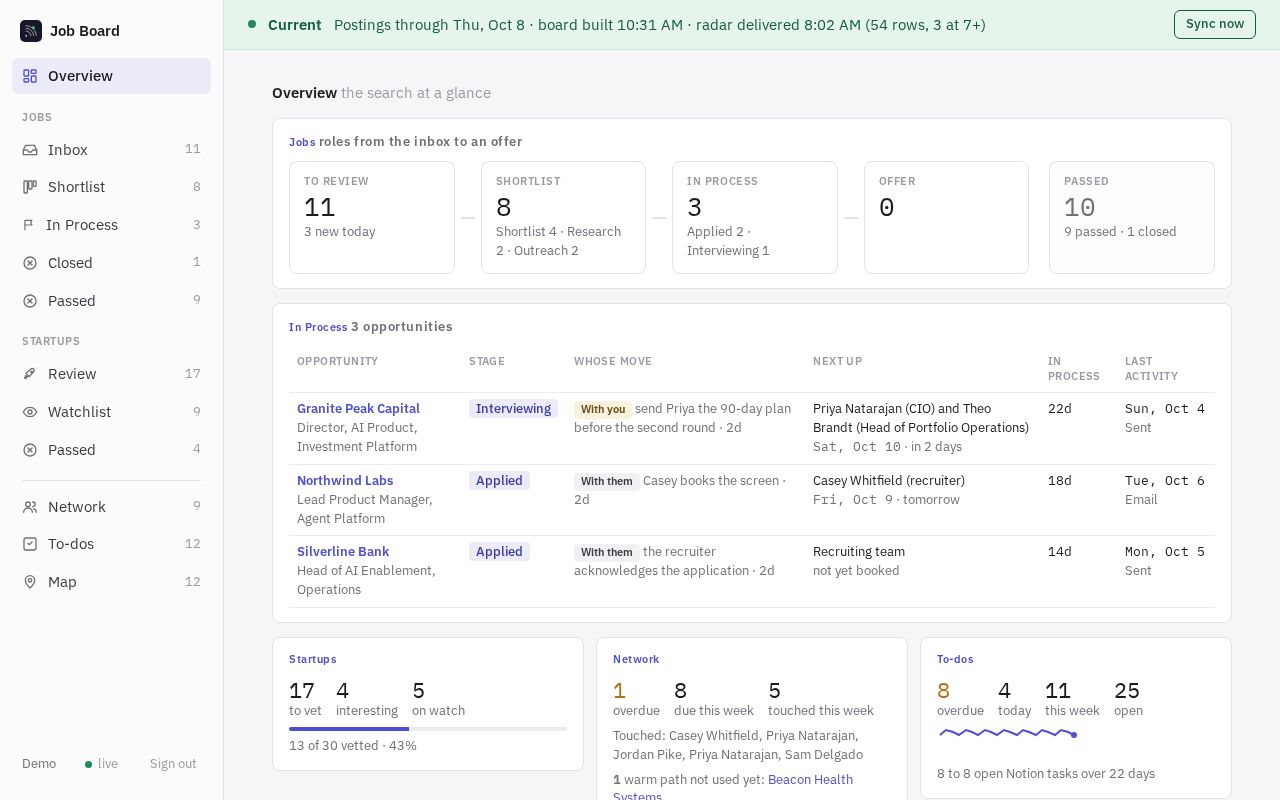
Task: Click the Watchlist eye icon
Action: point(30,412)
